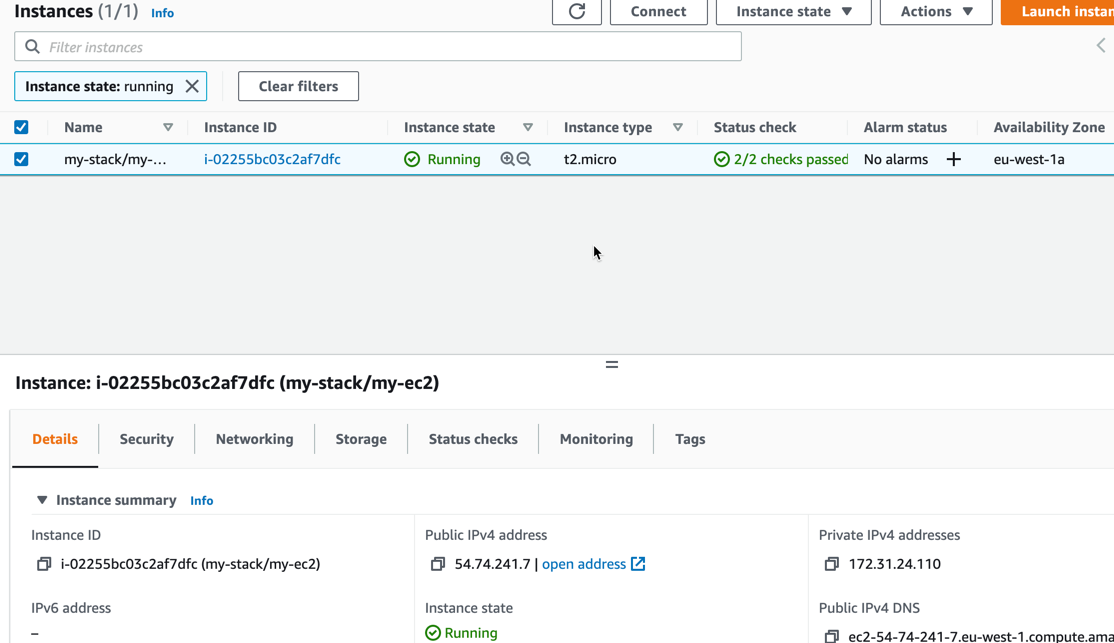This screenshot has height=643, width=1114.
Task: Copy the Public IPv4 DNS name
Action: [x=831, y=636]
